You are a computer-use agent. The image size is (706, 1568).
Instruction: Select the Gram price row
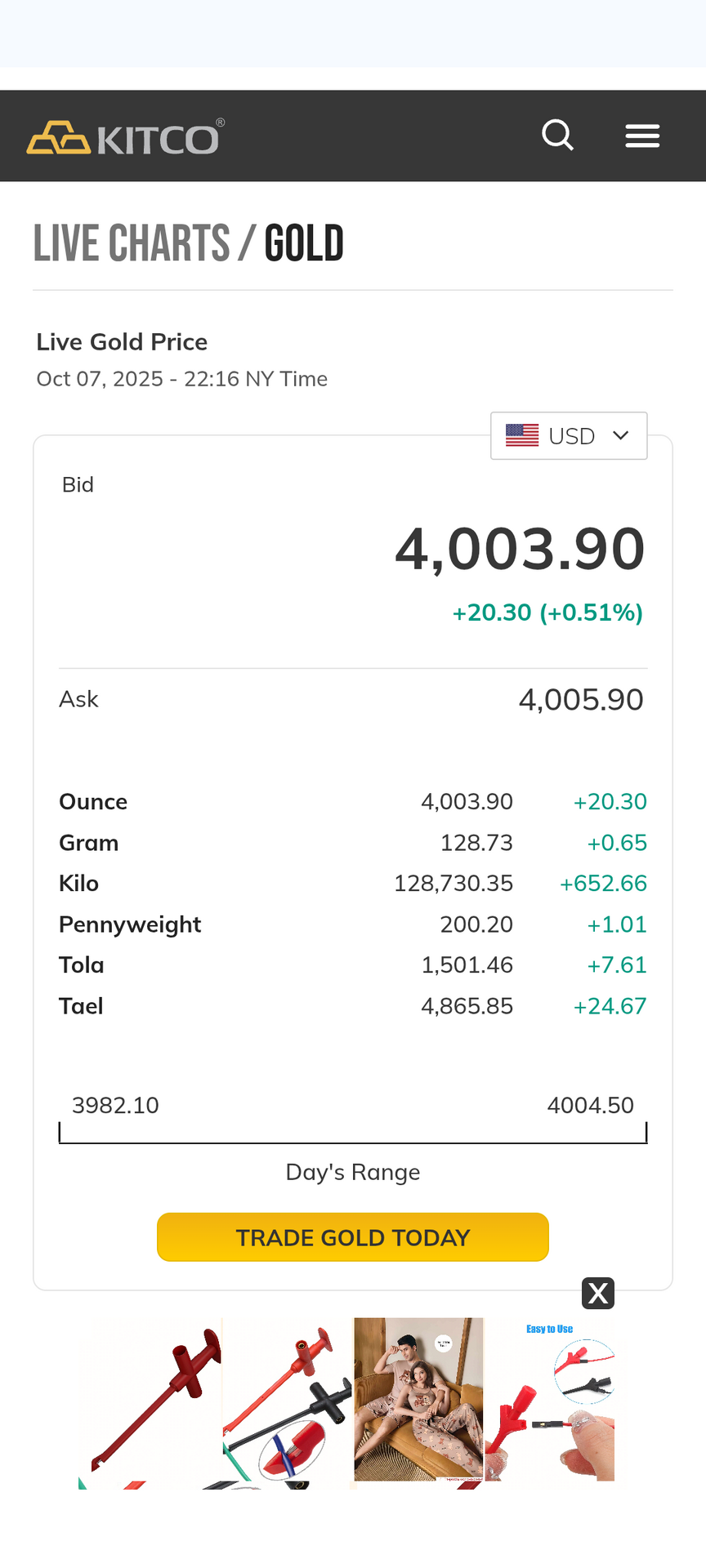pyautogui.click(x=352, y=843)
